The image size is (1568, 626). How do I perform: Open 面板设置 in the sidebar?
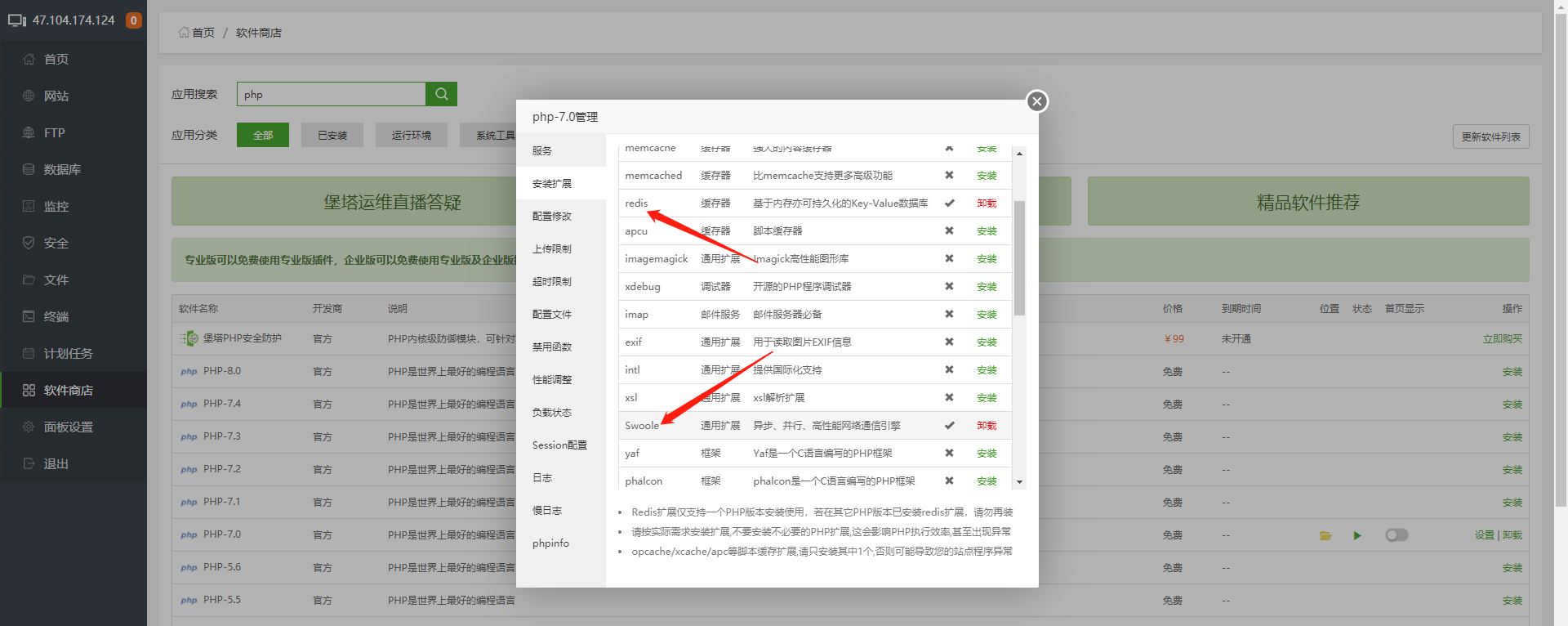[x=69, y=427]
